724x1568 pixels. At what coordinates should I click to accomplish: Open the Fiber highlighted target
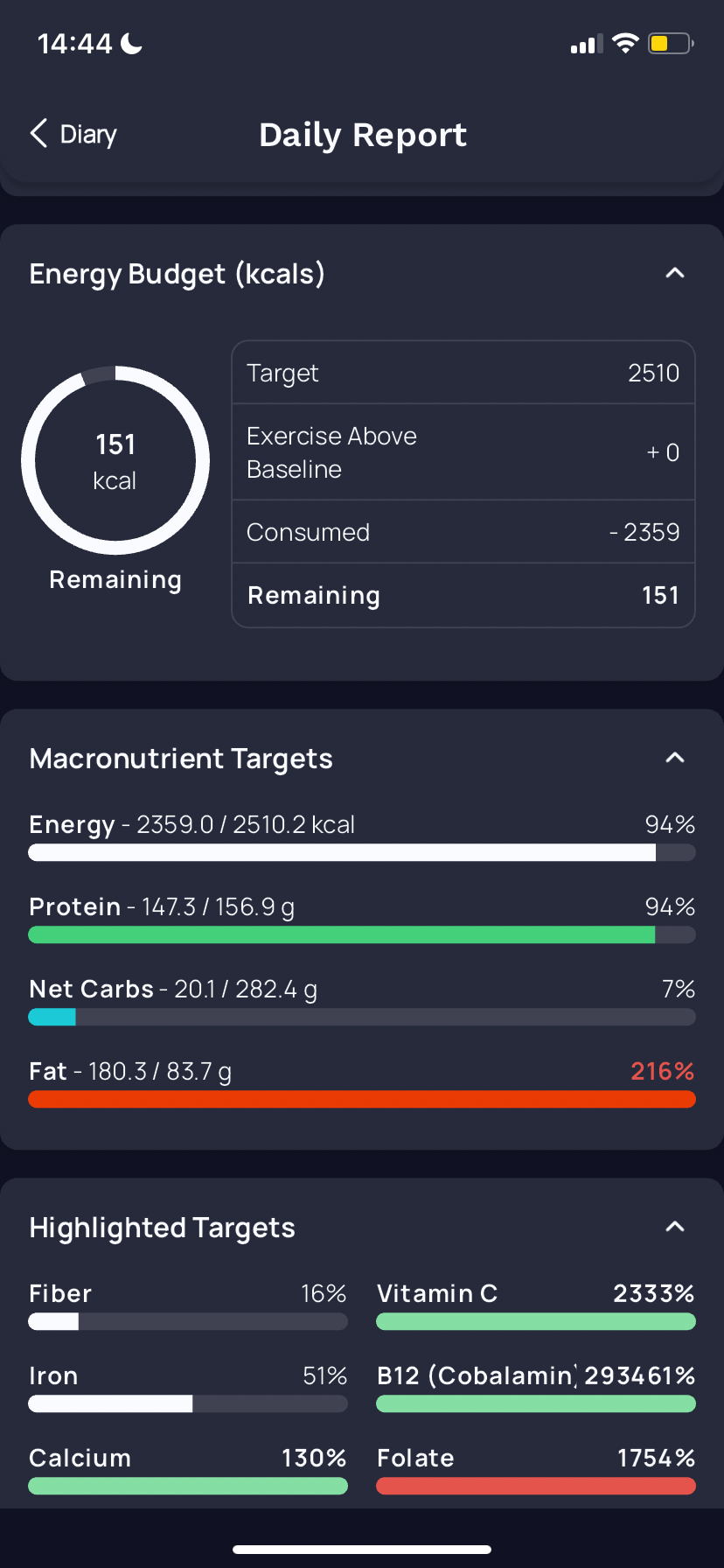click(188, 1307)
